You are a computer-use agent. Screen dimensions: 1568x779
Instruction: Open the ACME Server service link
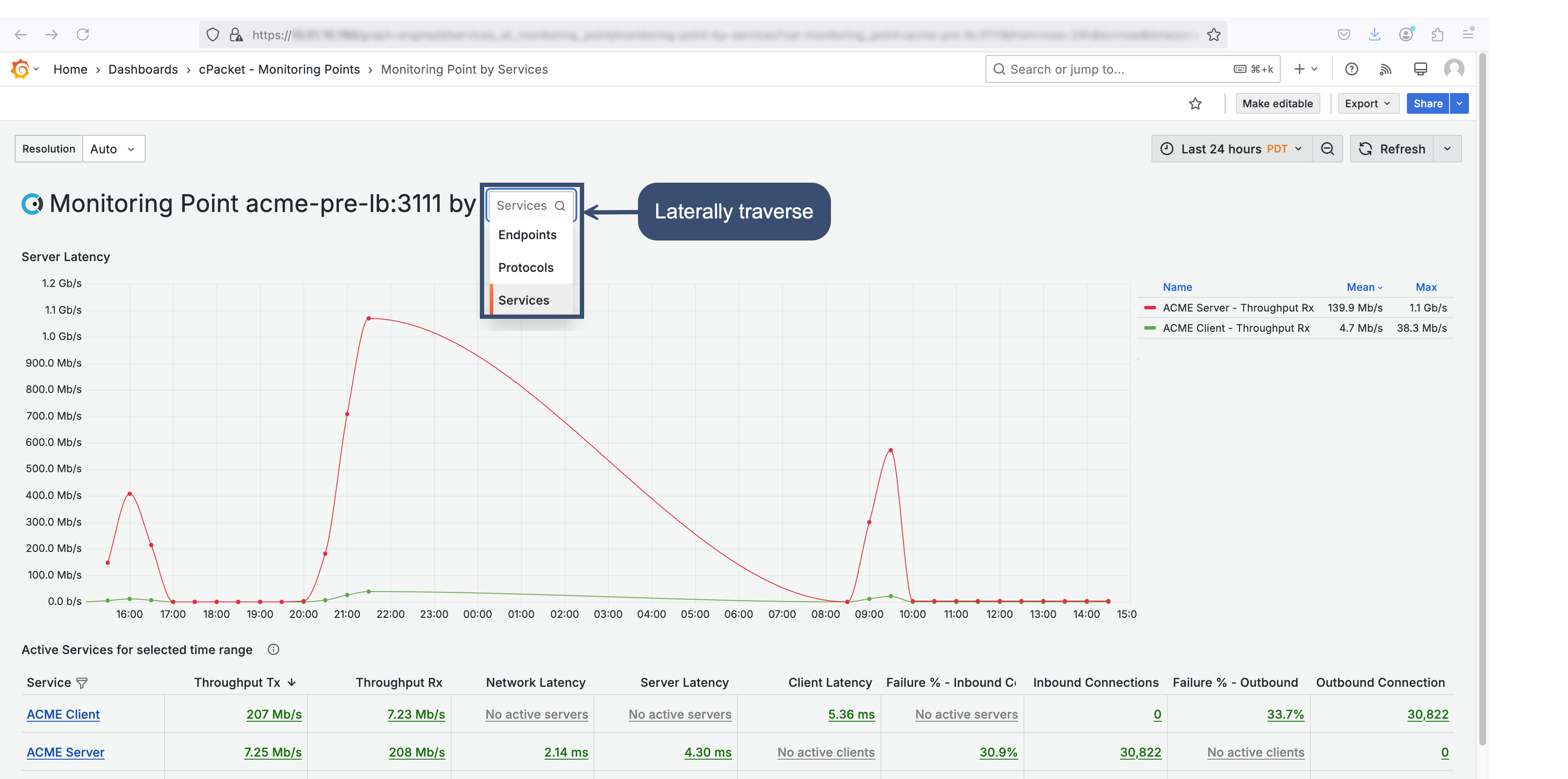coord(66,752)
